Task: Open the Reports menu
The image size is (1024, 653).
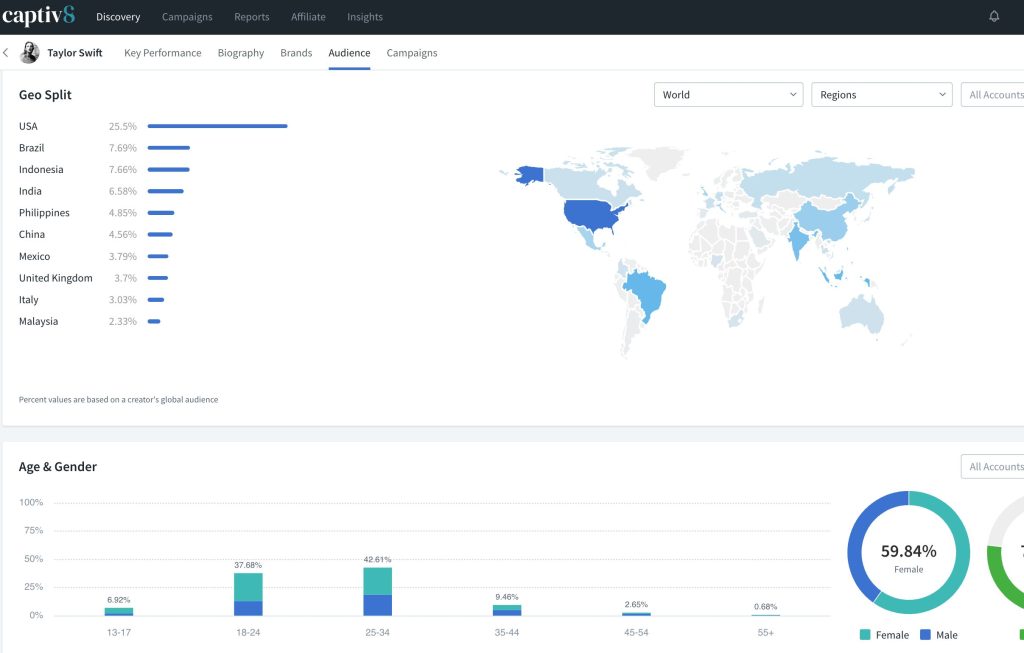Action: tap(251, 17)
